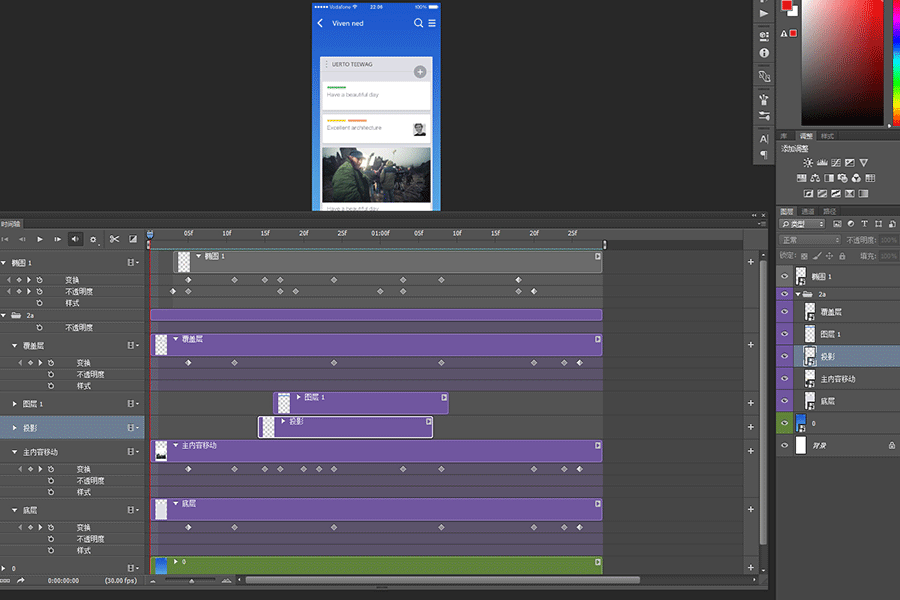Step to the previous frame
The width and height of the screenshot is (900, 600).
(22, 239)
